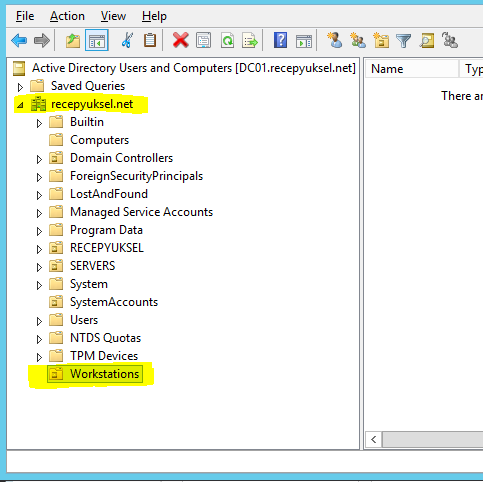This screenshot has width=483, height=482.
Task: Open the View menu
Action: (113, 16)
